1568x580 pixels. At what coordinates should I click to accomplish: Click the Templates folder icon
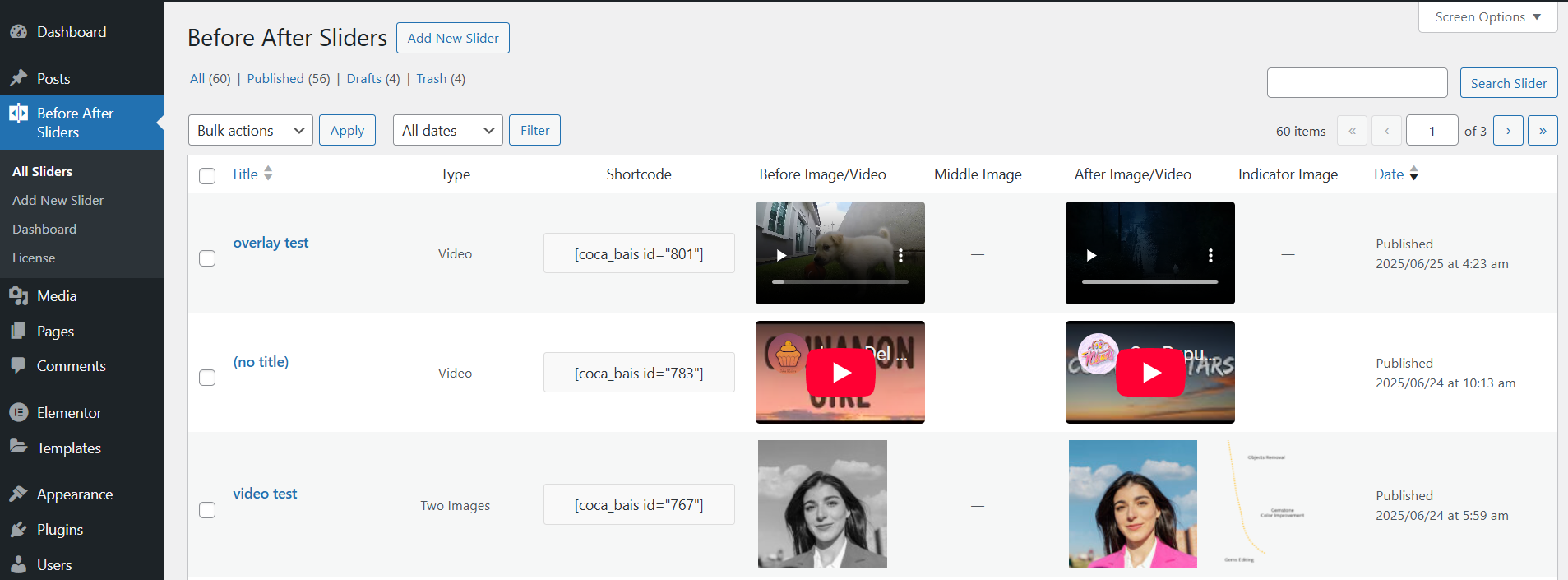19,448
